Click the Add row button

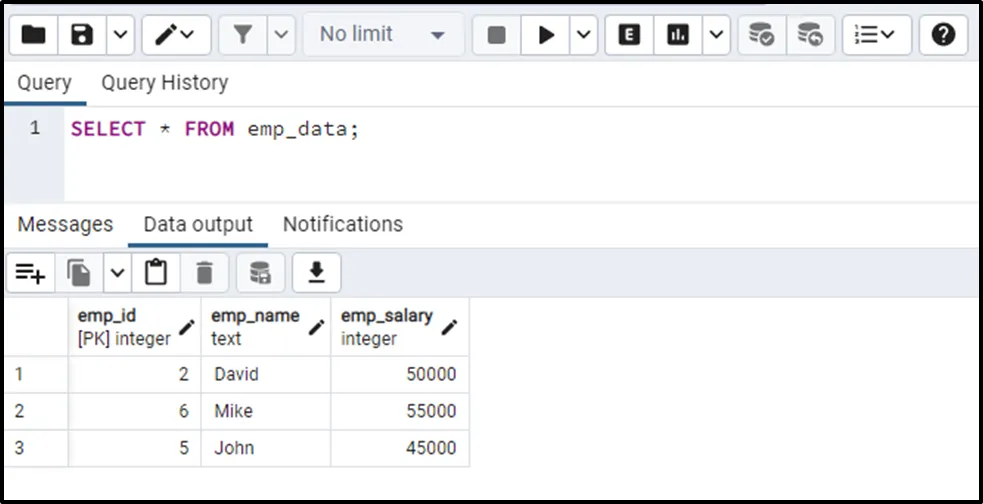[x=30, y=272]
